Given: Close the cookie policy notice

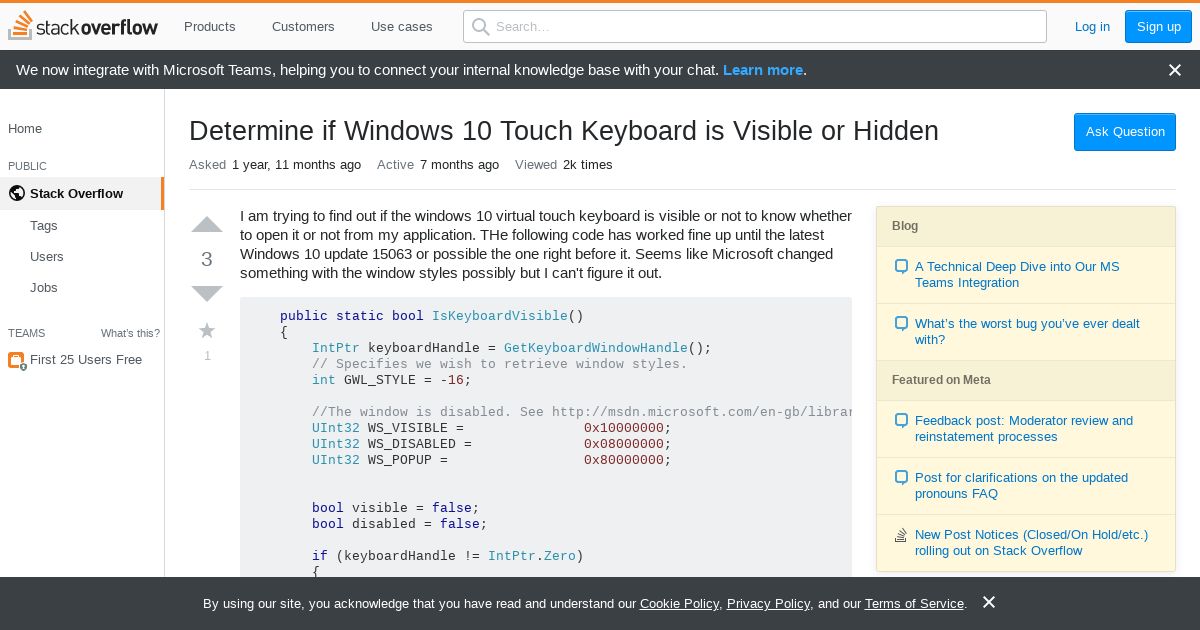Looking at the screenshot, I should [x=988, y=602].
